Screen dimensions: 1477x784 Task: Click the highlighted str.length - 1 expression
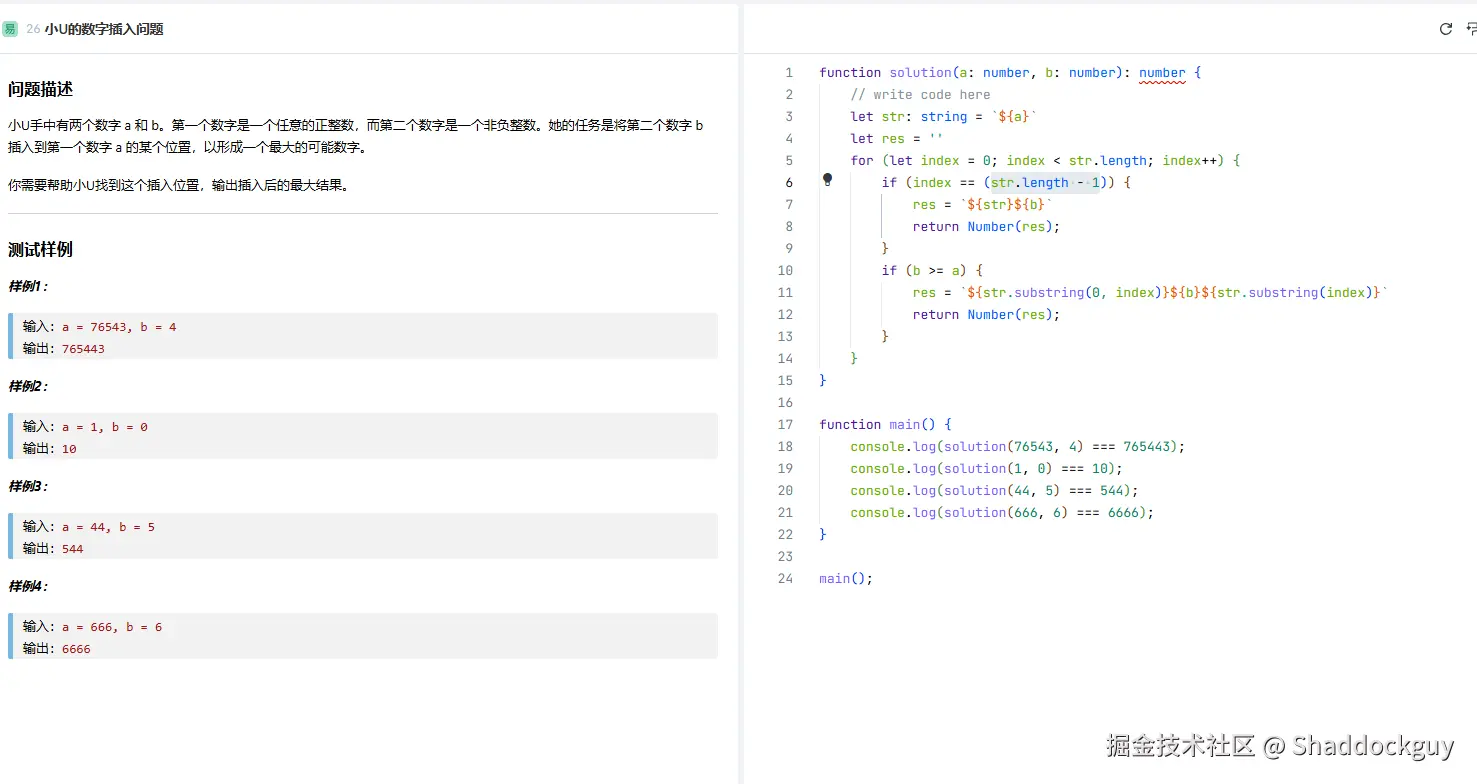pos(1044,182)
